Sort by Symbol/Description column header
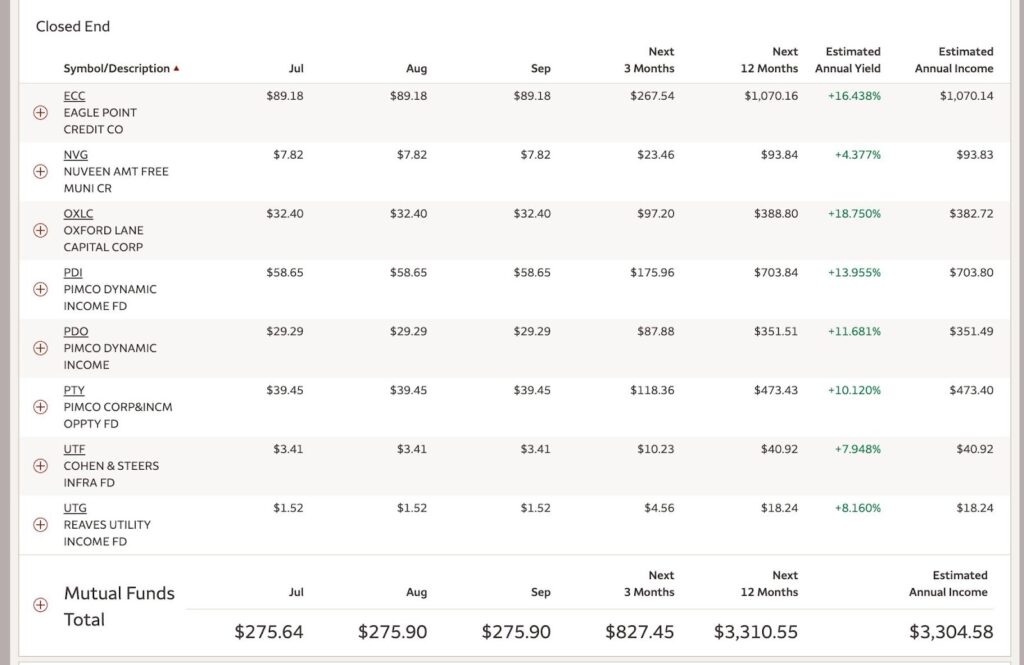The image size is (1024, 665). coord(116,69)
